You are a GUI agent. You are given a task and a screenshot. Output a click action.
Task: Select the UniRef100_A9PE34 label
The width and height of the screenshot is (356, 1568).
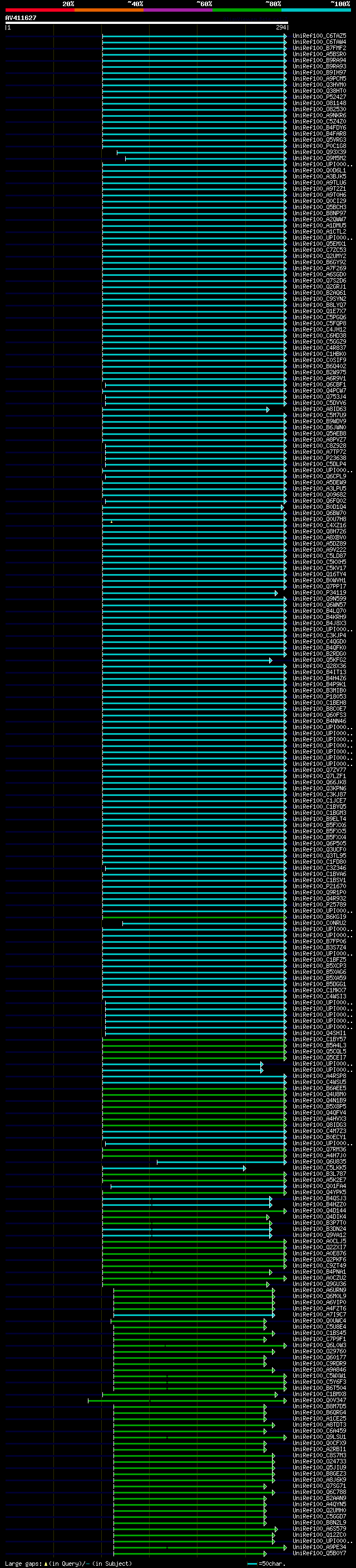[319, 1547]
